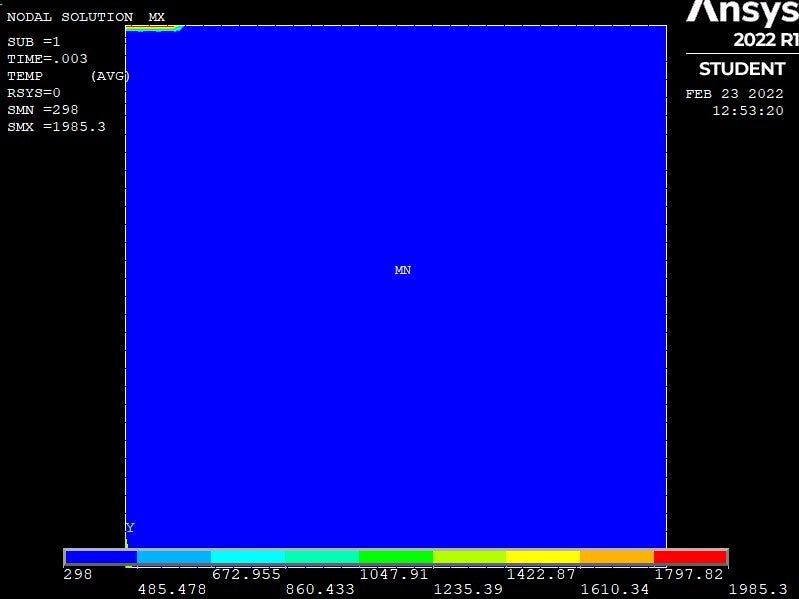Click the legend value 1422.87
Screen dimensions: 799x599
click(x=541, y=574)
